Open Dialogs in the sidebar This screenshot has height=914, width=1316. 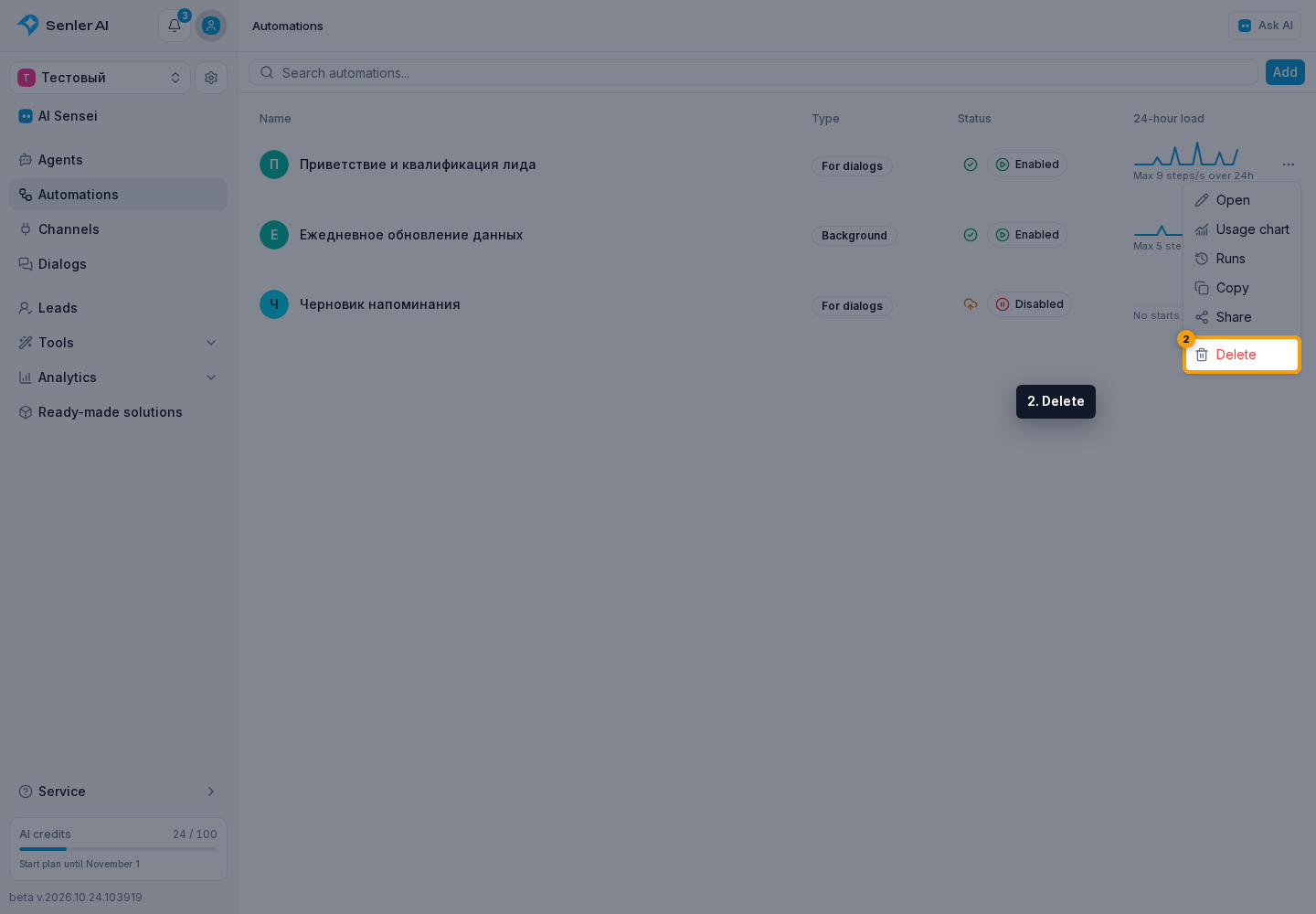coord(119,264)
